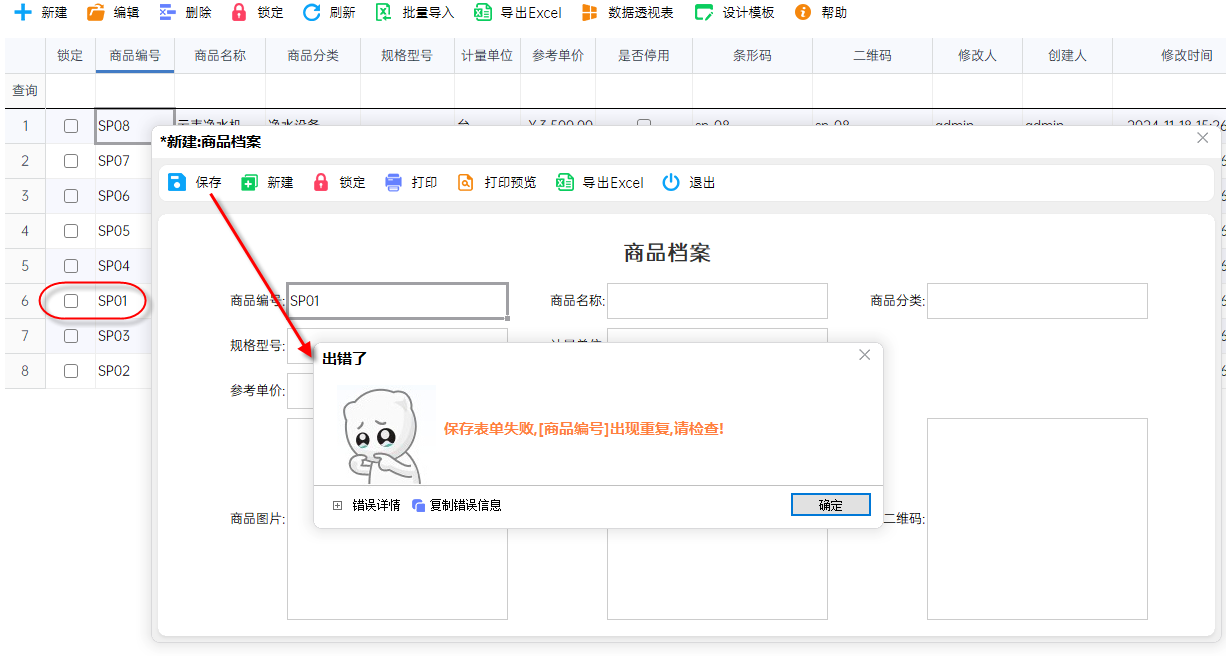1226x656 pixels.
Task: Click the 二维码 column header
Action: click(872, 56)
